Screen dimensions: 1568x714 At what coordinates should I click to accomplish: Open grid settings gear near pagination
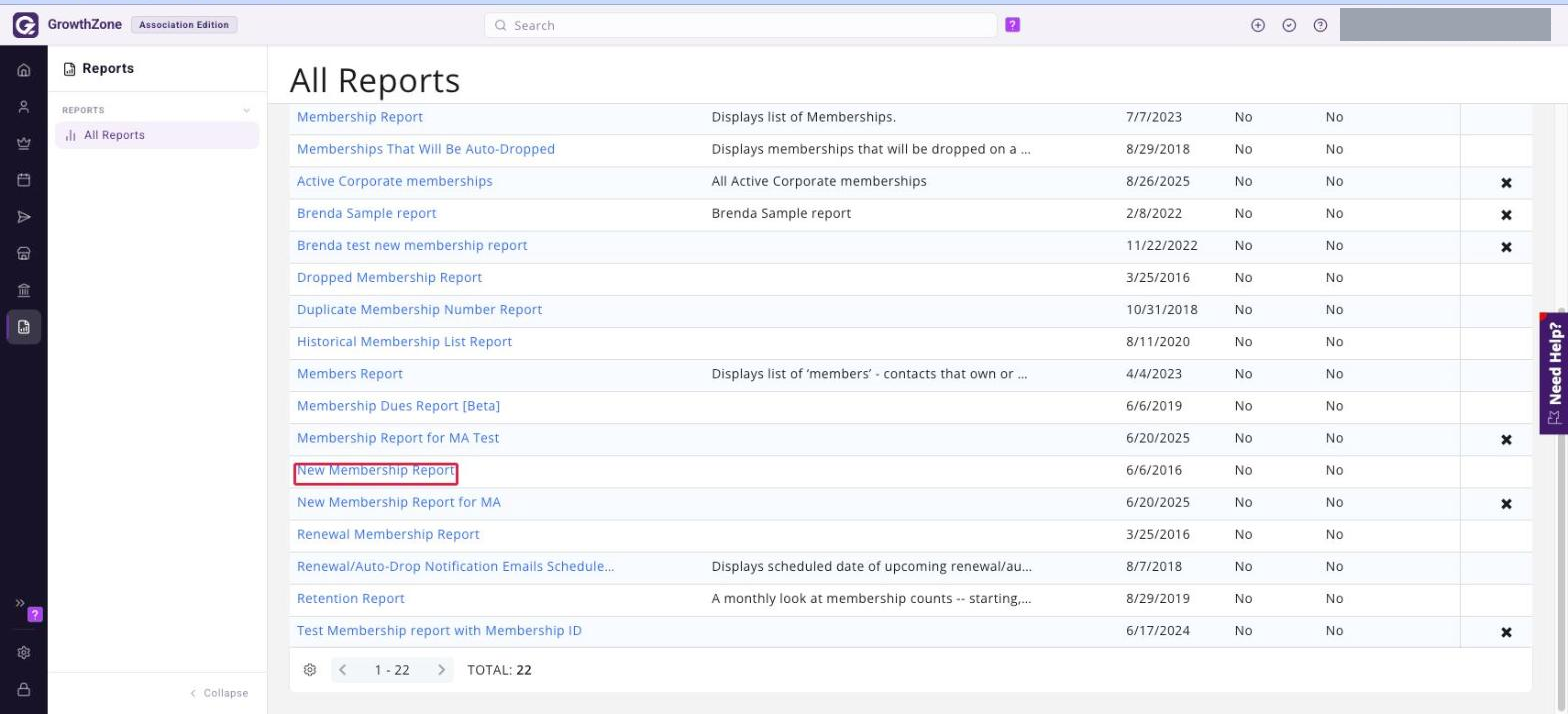(x=310, y=670)
